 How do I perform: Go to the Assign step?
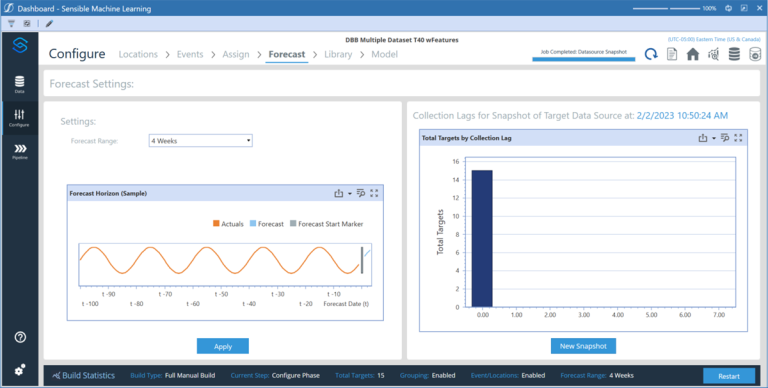[x=236, y=54]
